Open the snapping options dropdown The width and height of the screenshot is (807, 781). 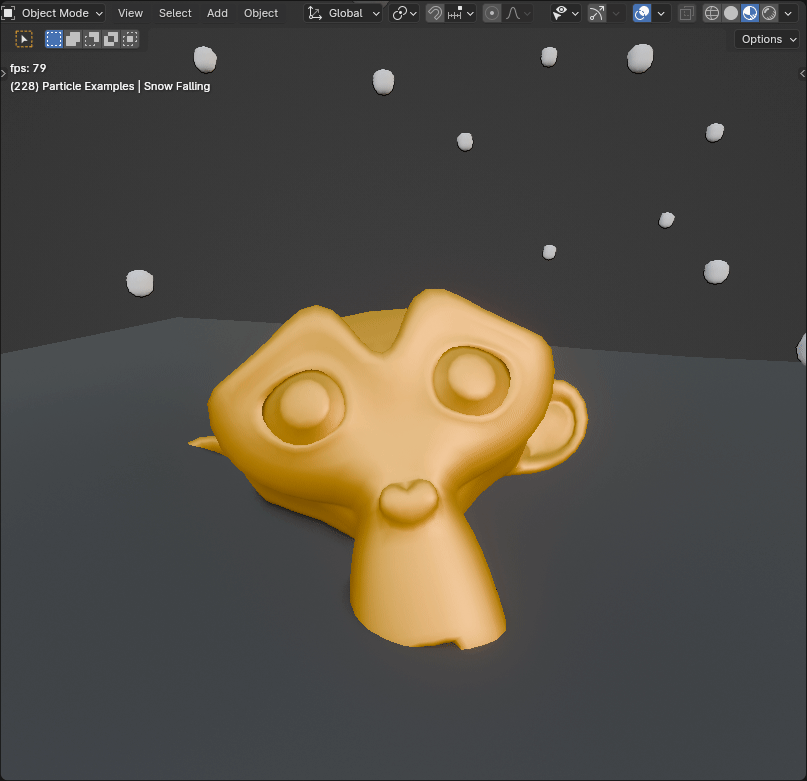[461, 13]
